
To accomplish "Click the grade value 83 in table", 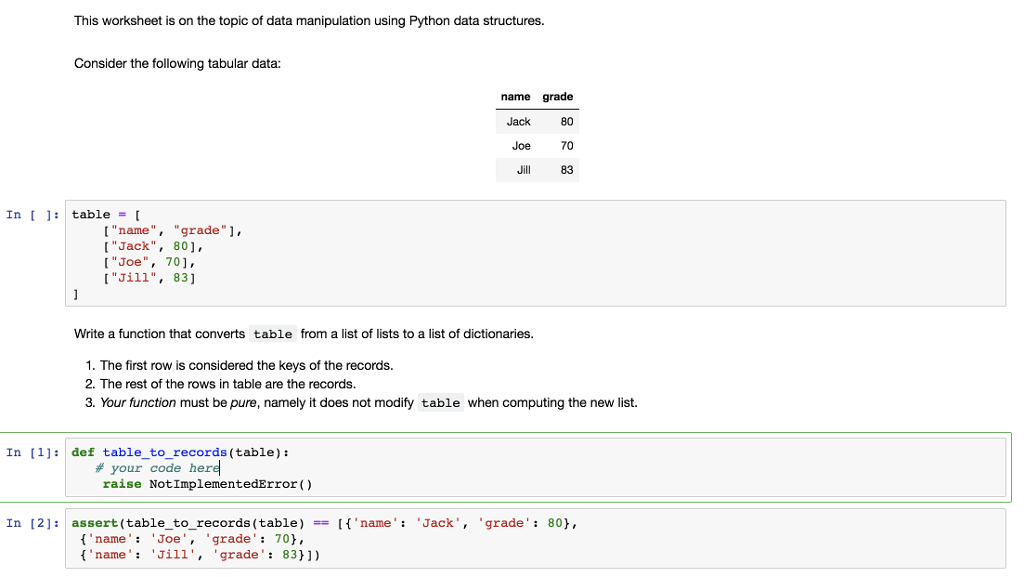I will [x=567, y=170].
